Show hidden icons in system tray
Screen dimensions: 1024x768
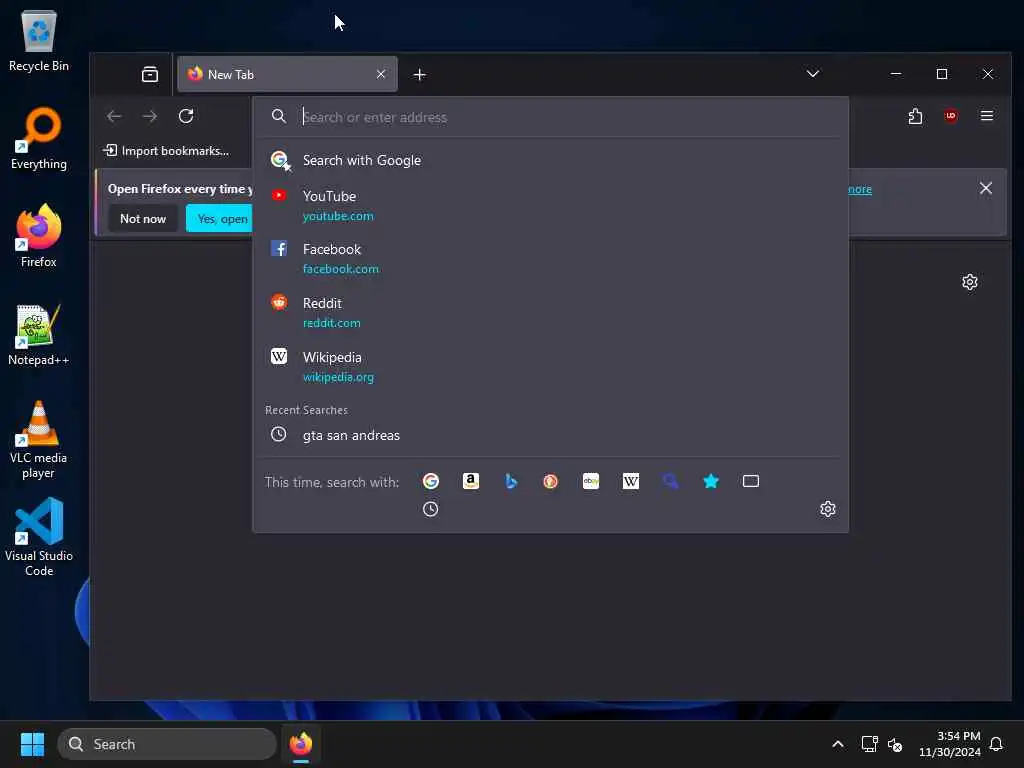click(x=838, y=744)
